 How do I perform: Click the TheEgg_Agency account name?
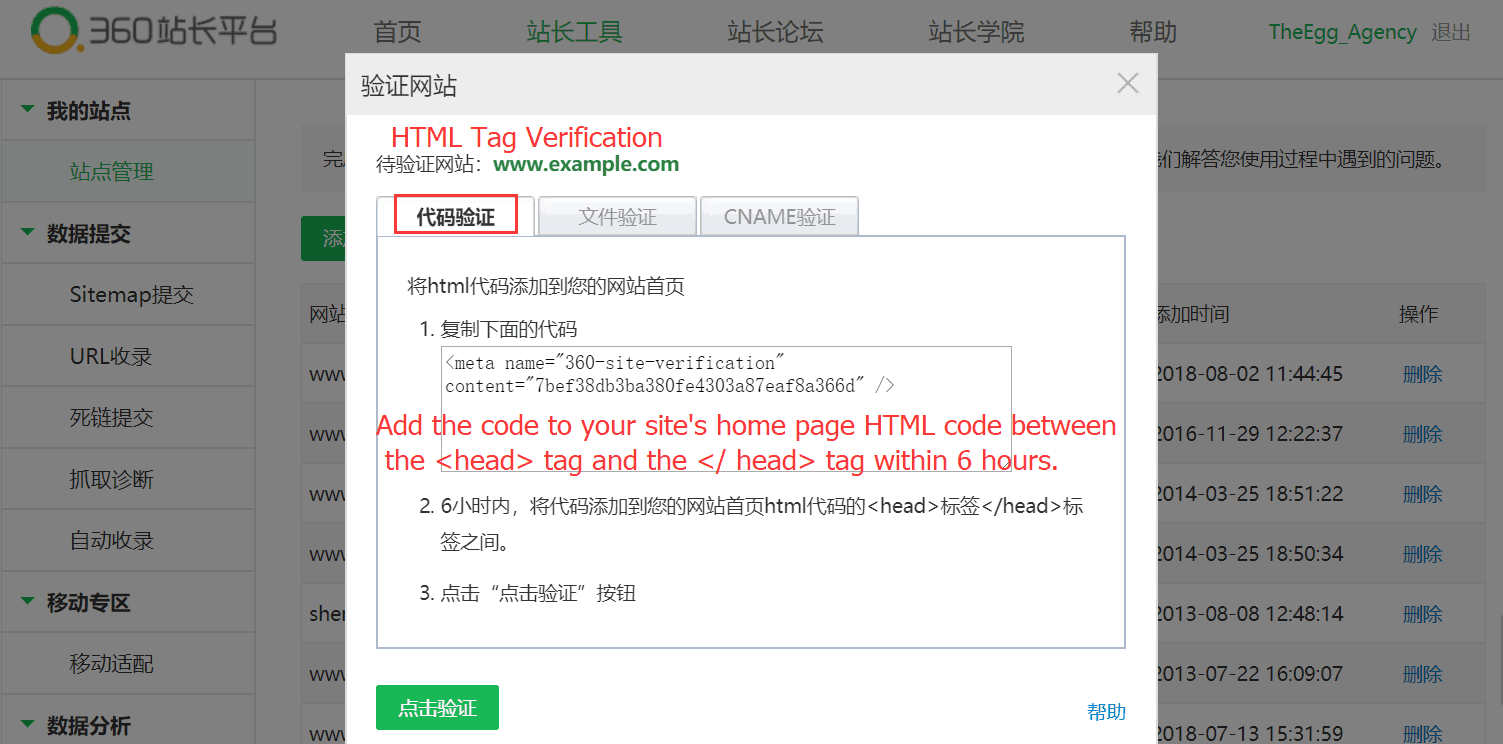tap(1343, 32)
